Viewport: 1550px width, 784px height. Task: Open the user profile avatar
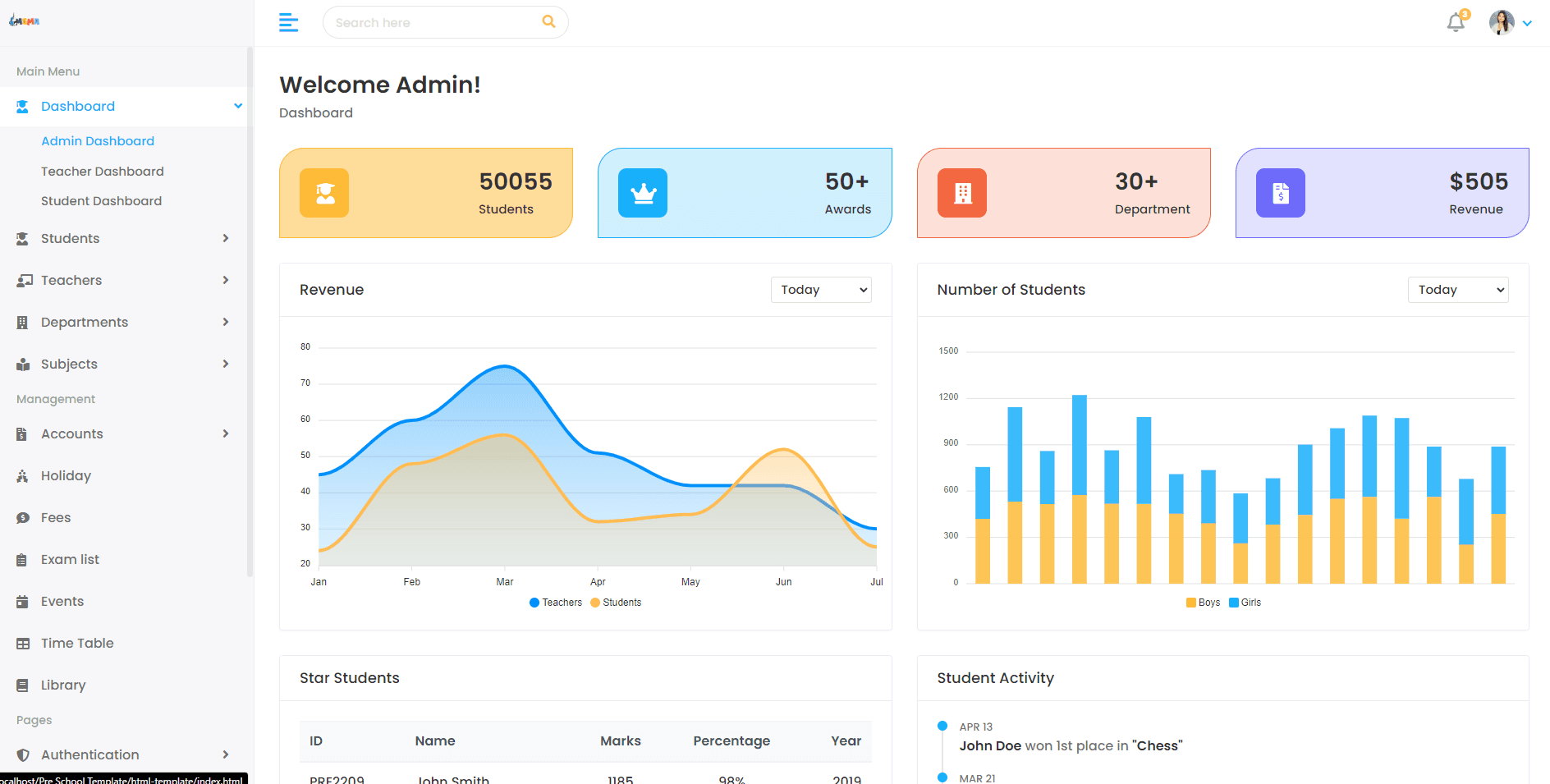[1502, 22]
